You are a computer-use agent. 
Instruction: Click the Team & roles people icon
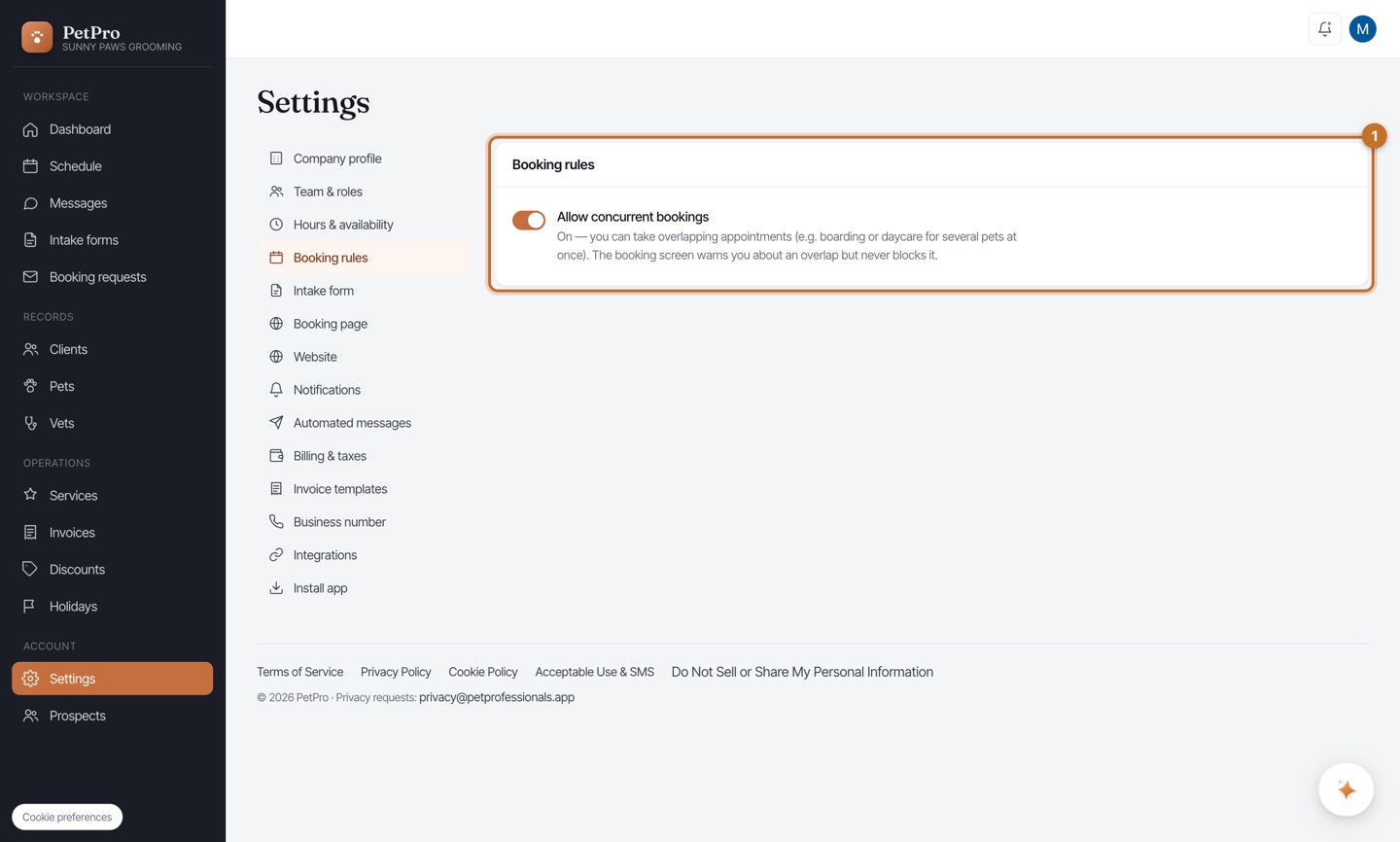coord(276,192)
